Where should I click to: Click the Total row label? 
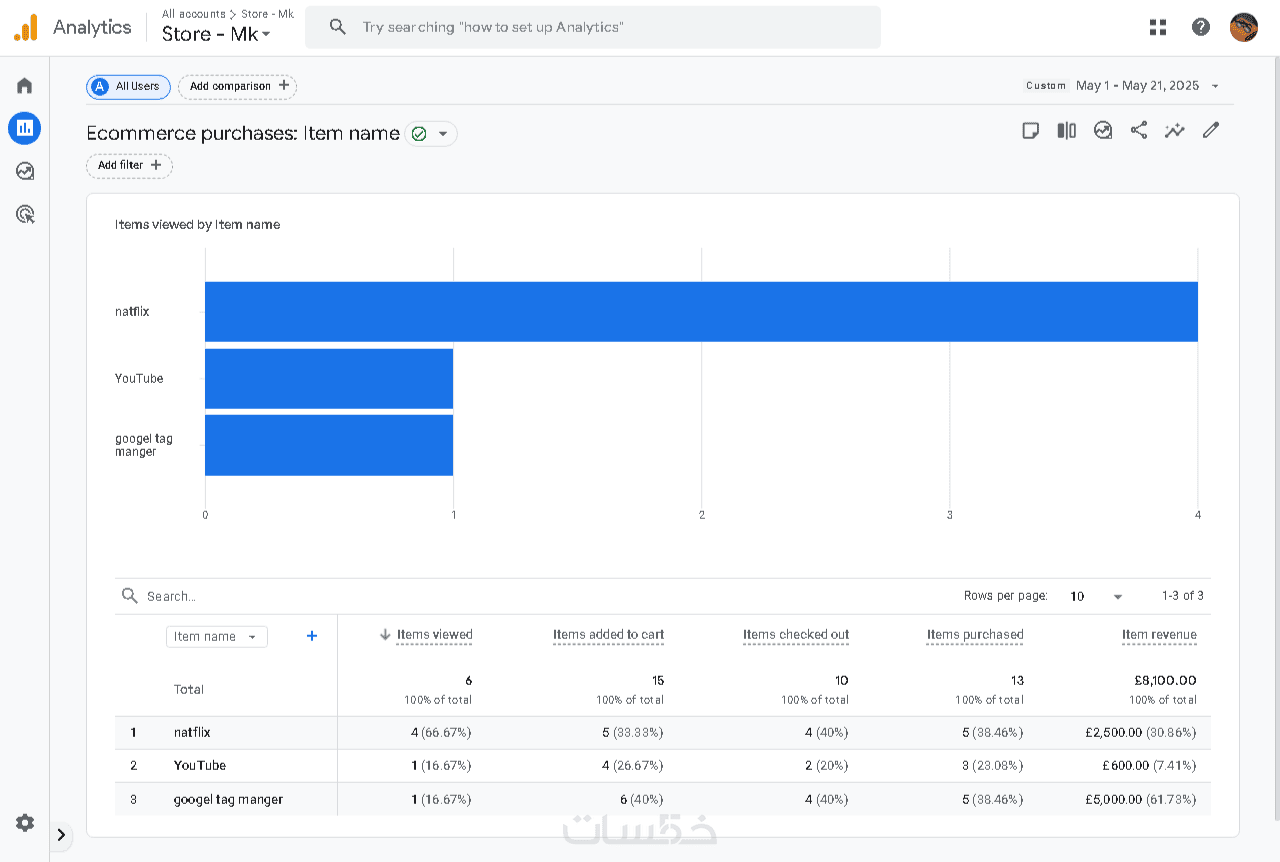(189, 690)
